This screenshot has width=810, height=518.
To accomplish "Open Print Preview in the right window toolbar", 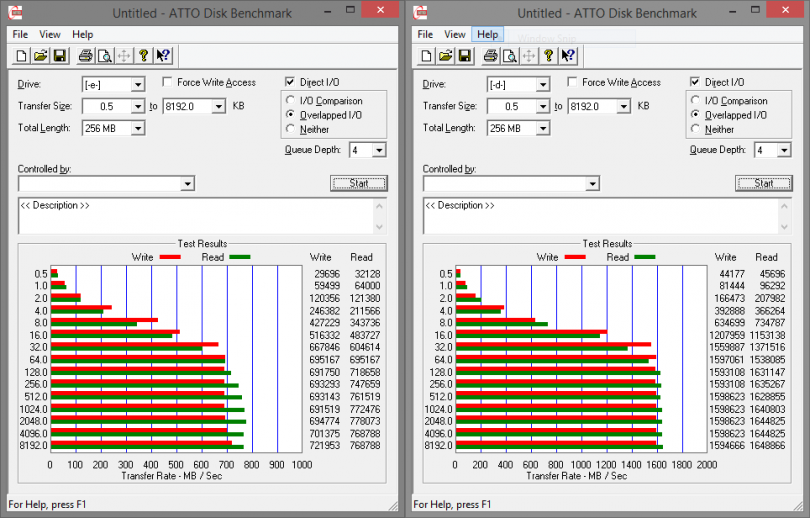I will click(509, 56).
